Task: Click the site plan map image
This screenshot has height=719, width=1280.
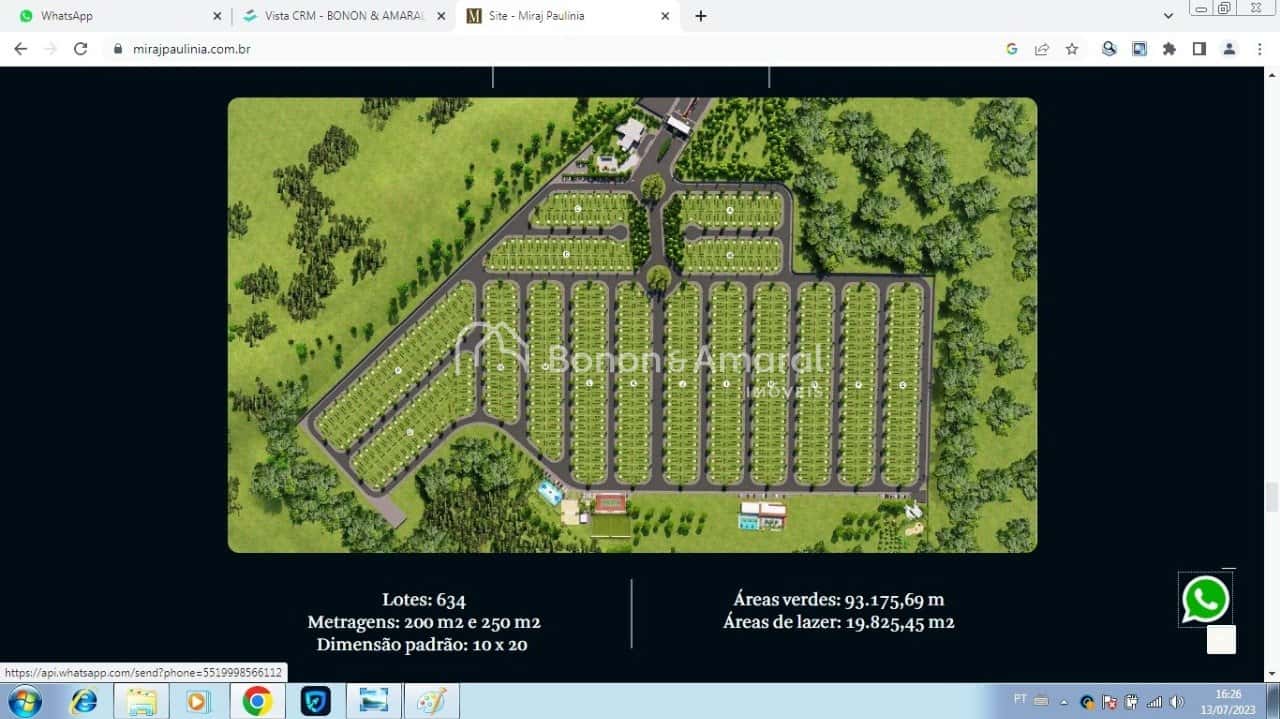Action: click(632, 325)
